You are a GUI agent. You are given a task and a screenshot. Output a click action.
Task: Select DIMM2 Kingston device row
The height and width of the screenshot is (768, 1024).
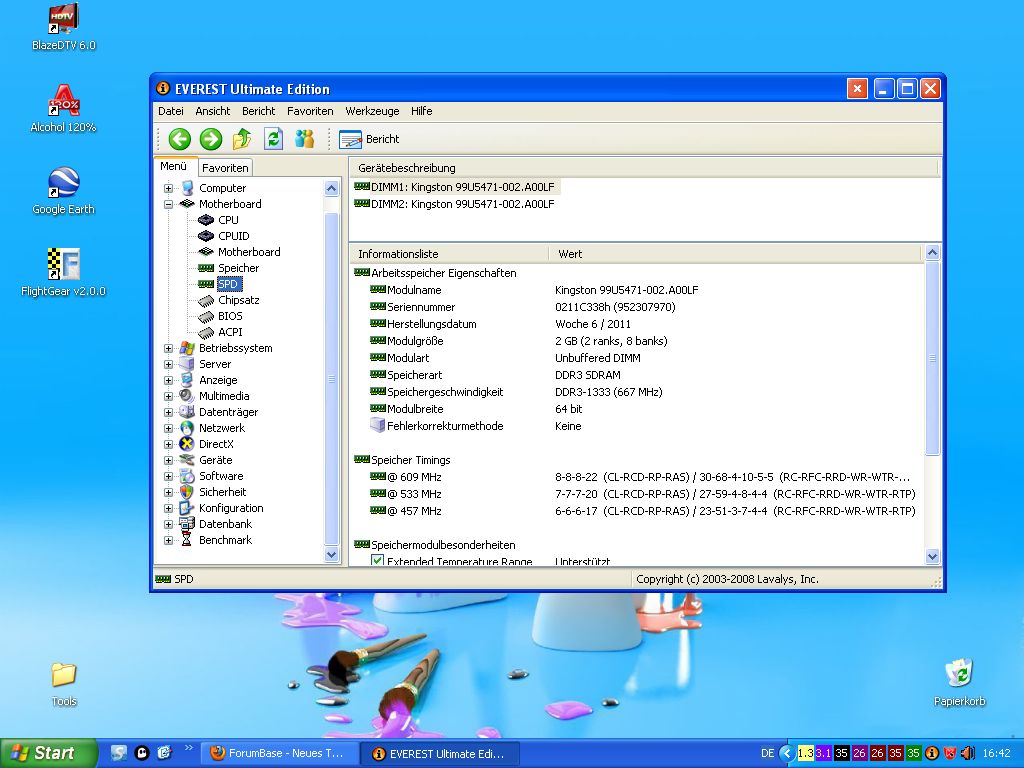(x=454, y=204)
